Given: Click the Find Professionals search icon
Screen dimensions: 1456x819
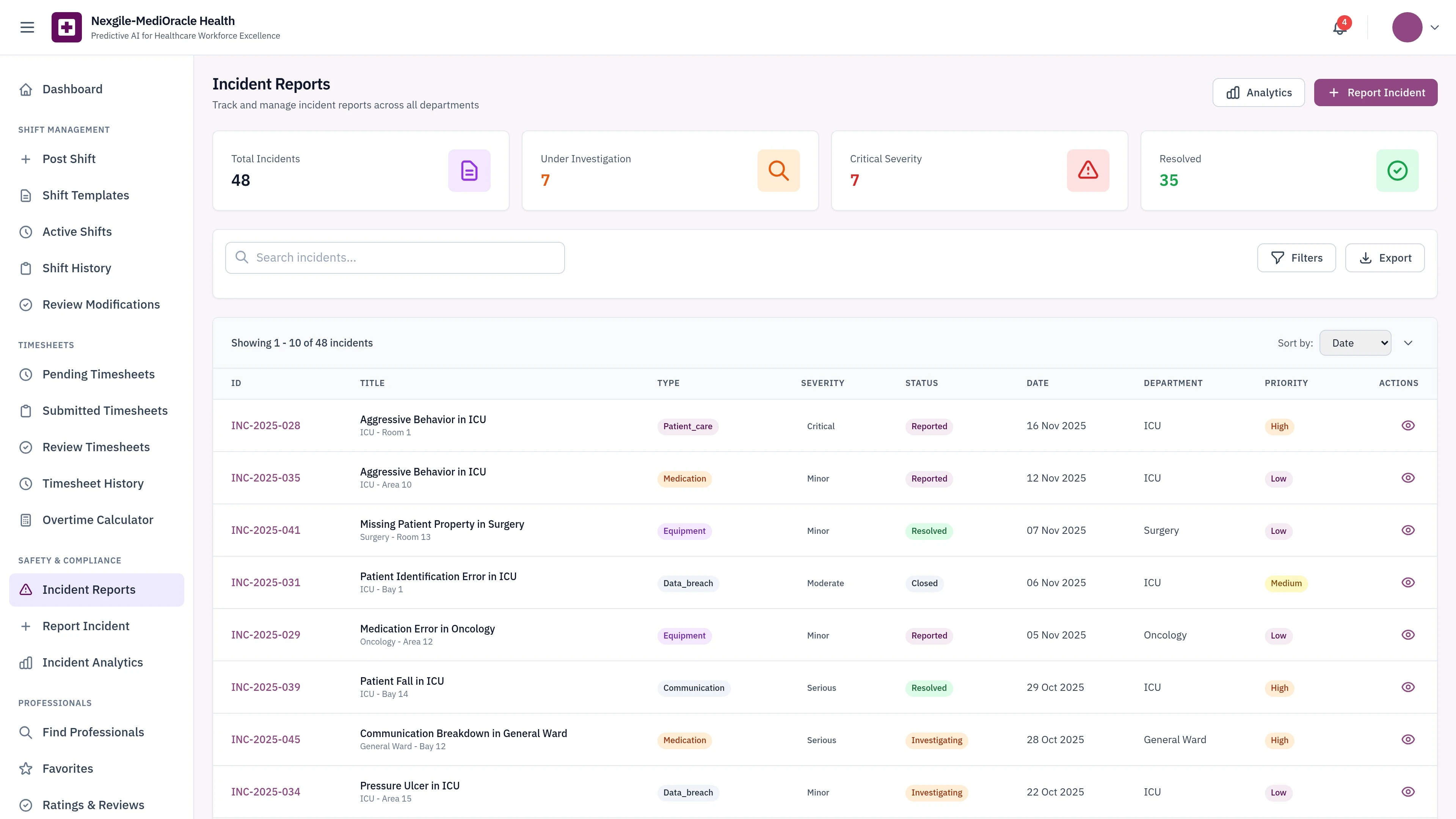Looking at the screenshot, I should (26, 733).
